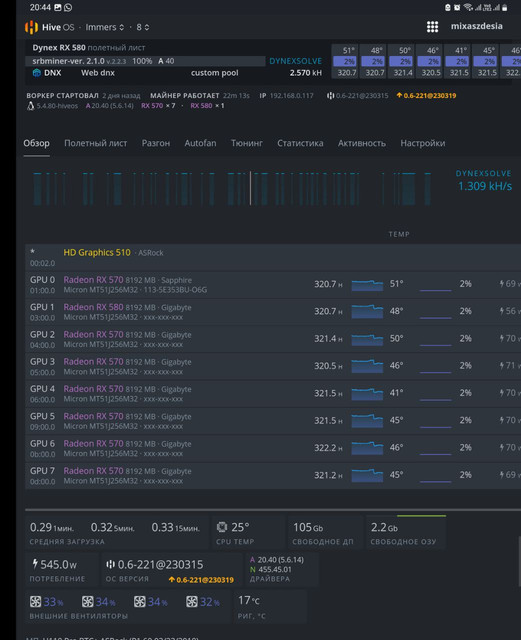Click the first external fan icon 33%
521x640 pixels.
35,602
